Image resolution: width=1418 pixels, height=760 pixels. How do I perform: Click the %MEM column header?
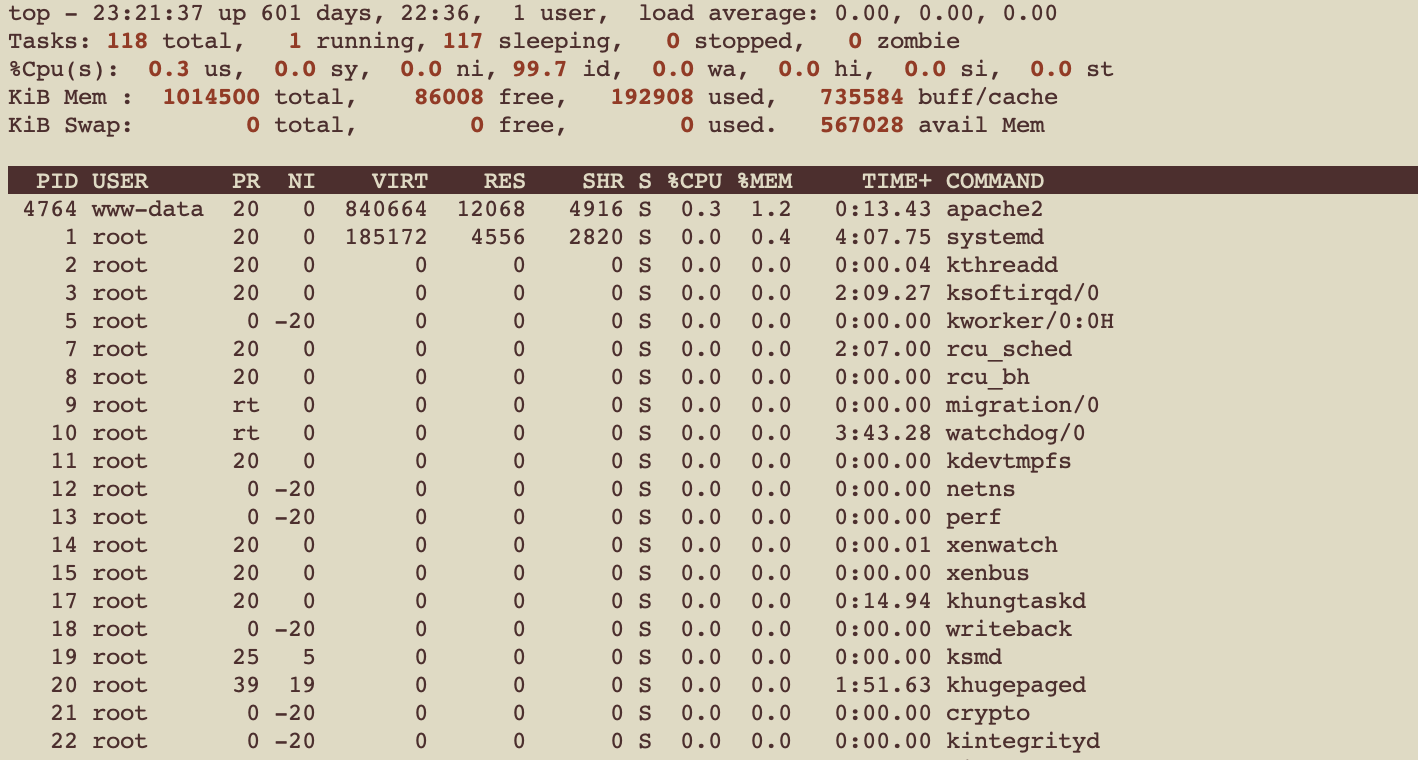click(765, 181)
